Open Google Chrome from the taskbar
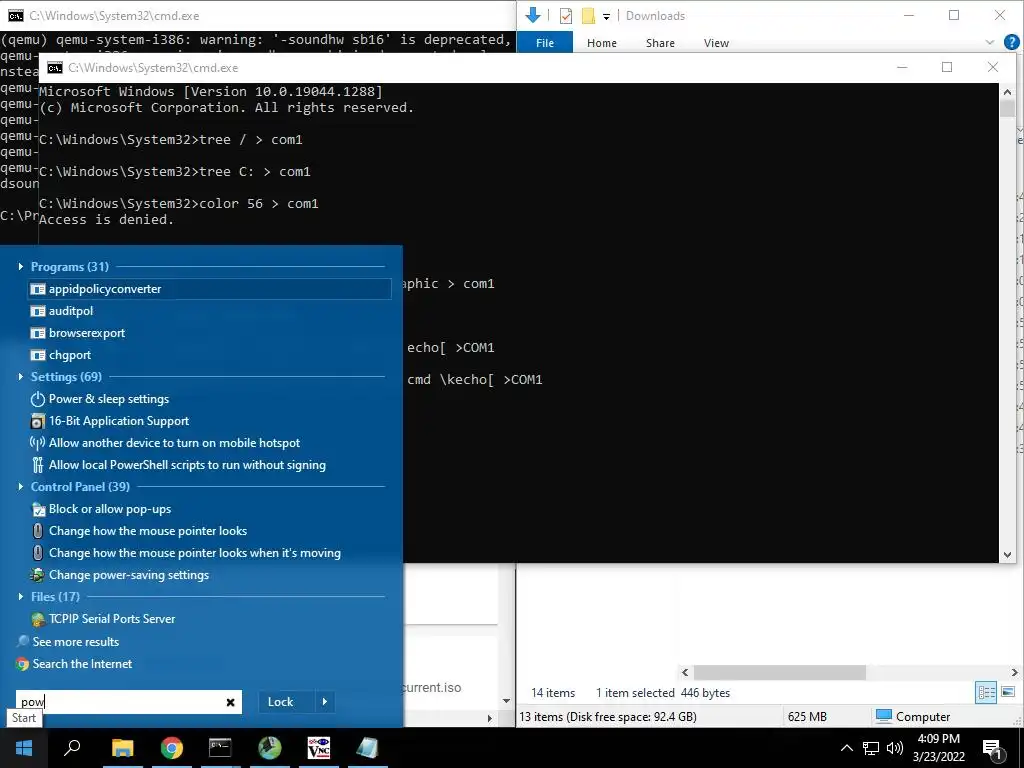Screen dimensions: 1024x768 click(x=171, y=748)
